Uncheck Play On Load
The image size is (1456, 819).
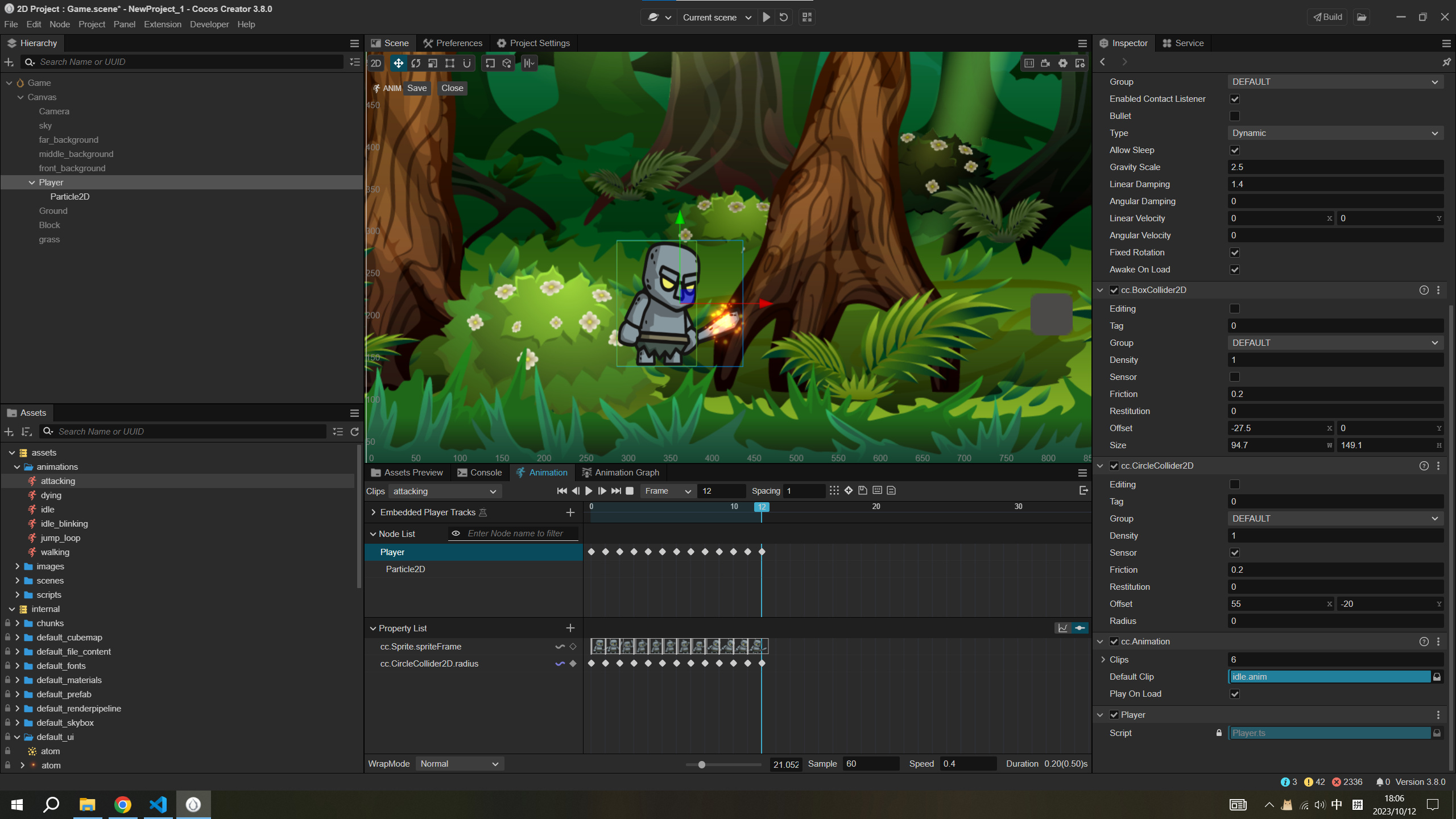click(x=1235, y=694)
